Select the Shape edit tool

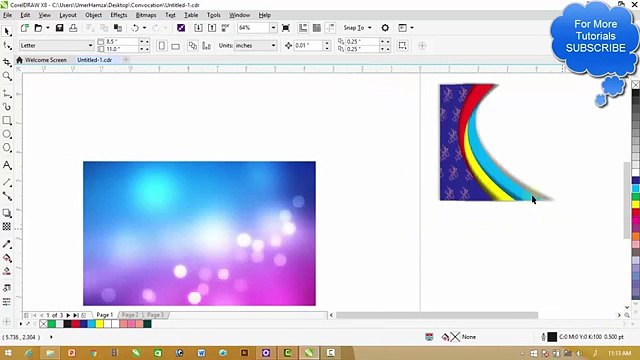(x=7, y=45)
